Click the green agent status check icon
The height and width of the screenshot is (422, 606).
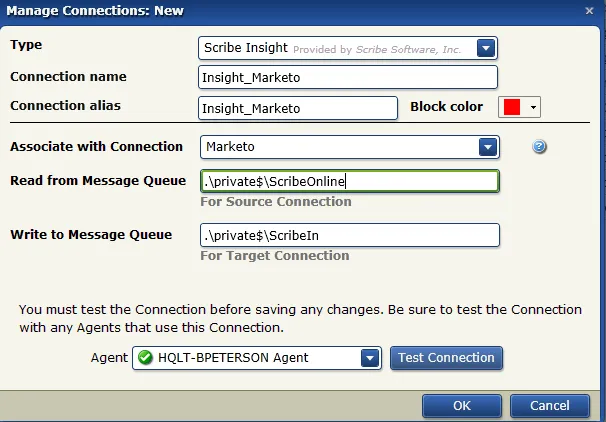(145, 357)
